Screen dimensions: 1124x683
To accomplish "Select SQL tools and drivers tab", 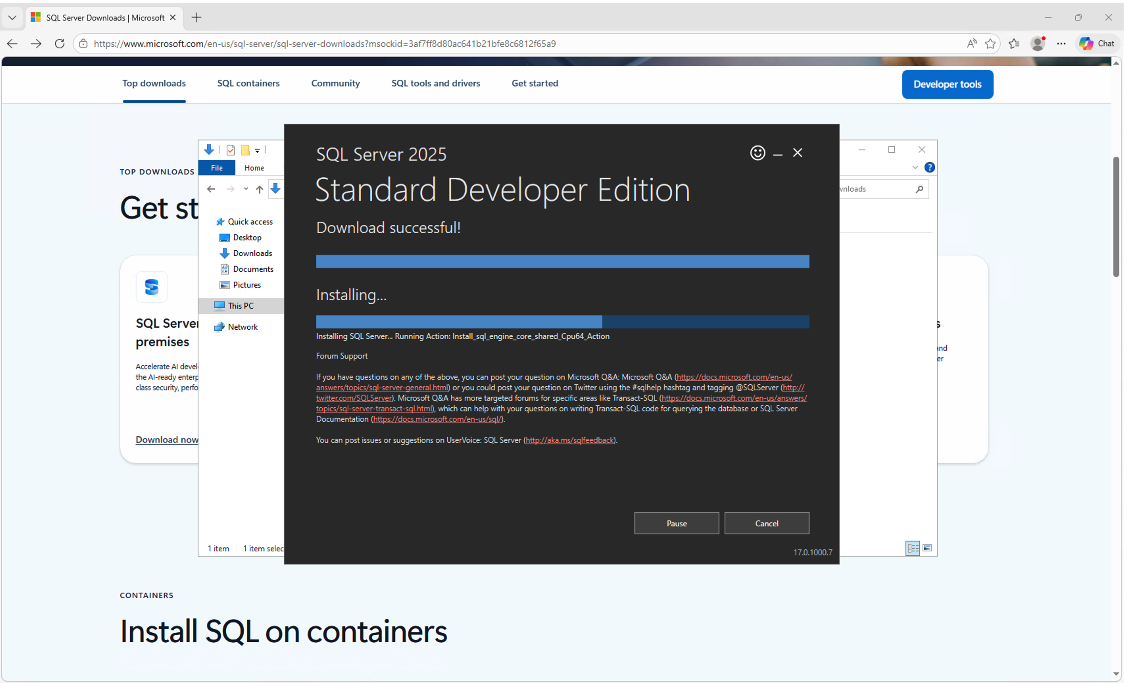I will tap(436, 83).
